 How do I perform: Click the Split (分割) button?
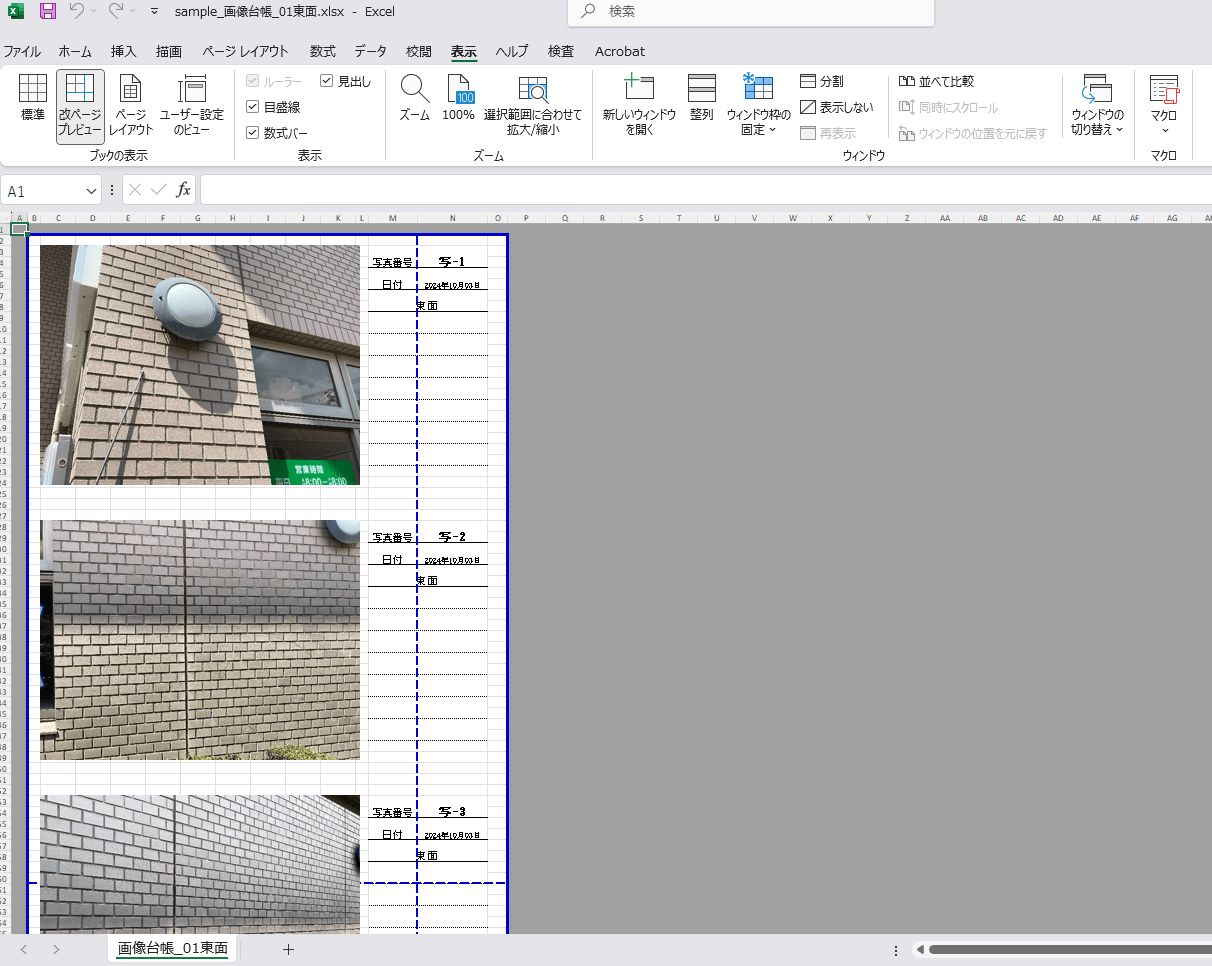pos(821,81)
